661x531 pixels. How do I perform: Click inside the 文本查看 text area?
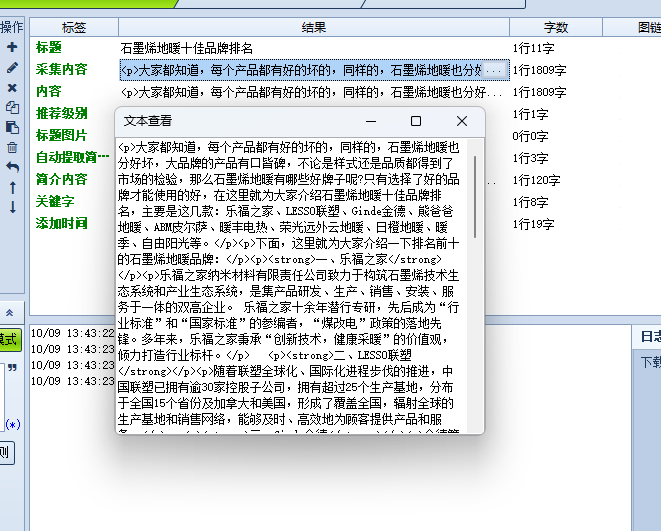293,285
